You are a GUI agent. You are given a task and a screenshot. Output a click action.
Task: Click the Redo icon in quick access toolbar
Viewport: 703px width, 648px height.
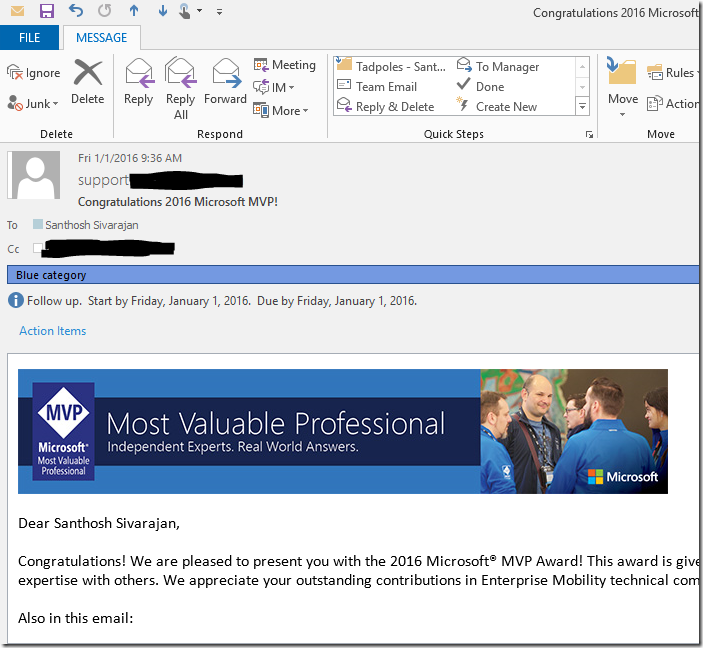[x=104, y=10]
